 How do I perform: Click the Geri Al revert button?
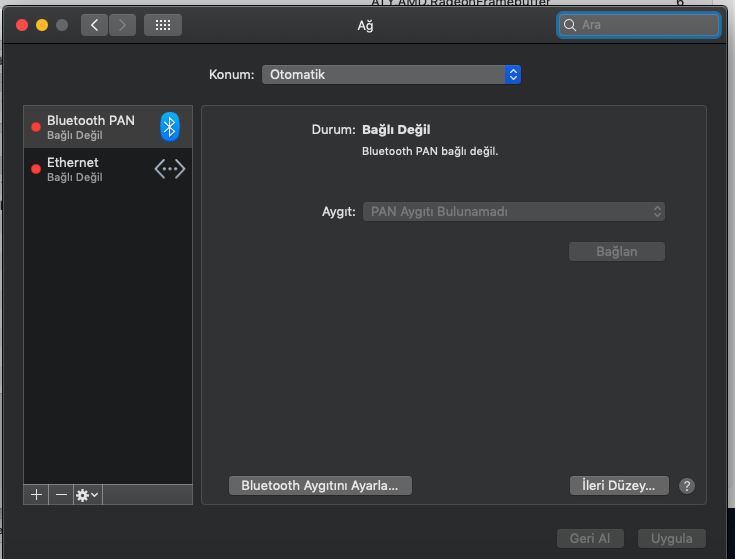tap(589, 538)
